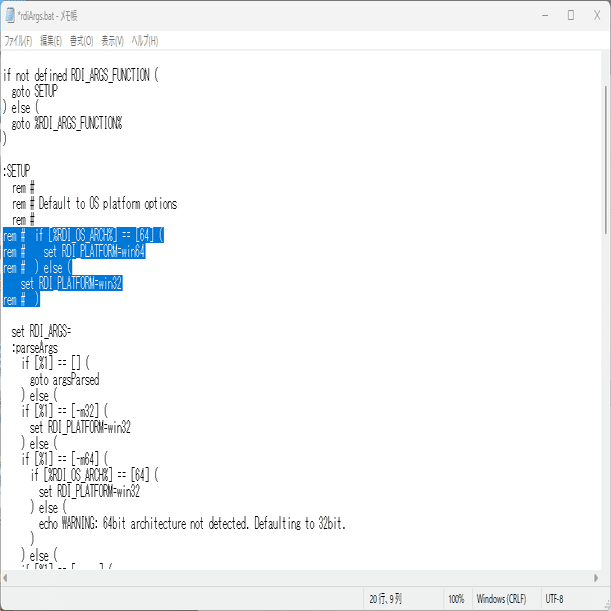This screenshot has width=611, height=611.
Task: Click selected line 'if [%RDI_OS_ARCH%] == [64] (' with rem
Action: tap(83, 235)
